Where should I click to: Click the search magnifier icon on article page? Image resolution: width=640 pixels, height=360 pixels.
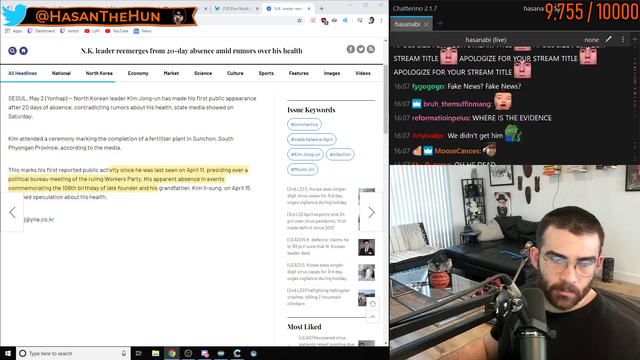tap(12, 51)
